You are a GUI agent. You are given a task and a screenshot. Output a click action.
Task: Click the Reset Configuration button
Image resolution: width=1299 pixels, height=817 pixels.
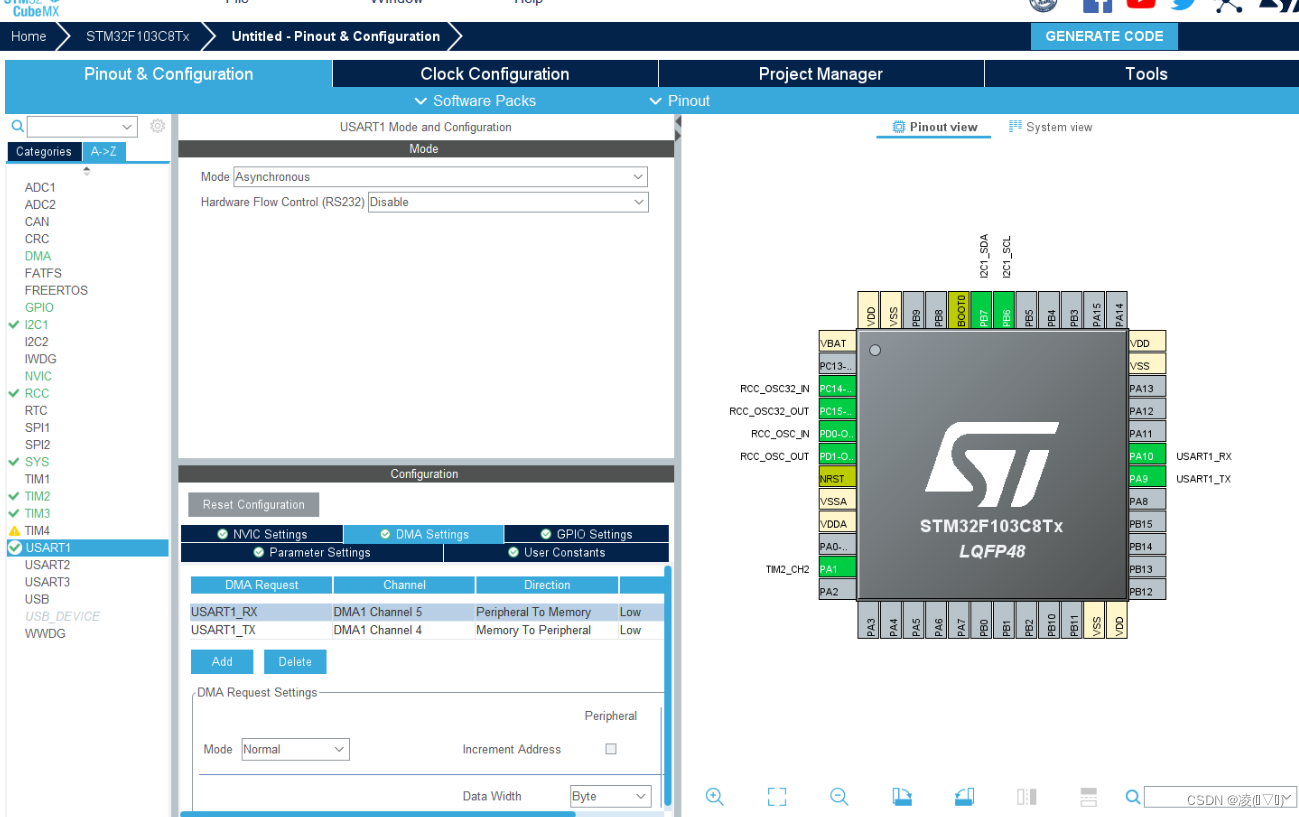pyautogui.click(x=254, y=505)
